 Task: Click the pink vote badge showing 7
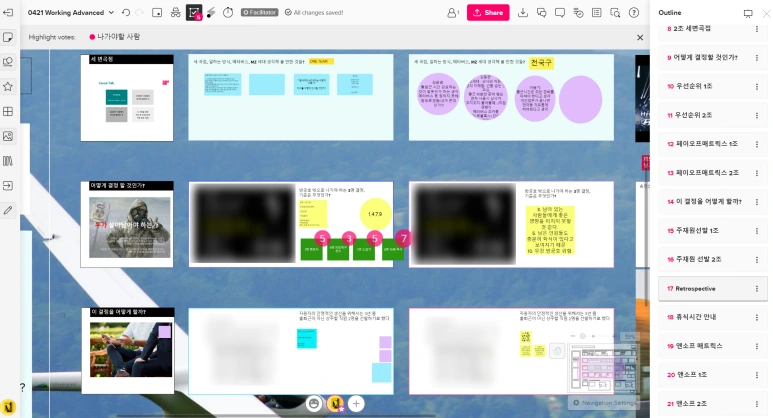tap(404, 239)
